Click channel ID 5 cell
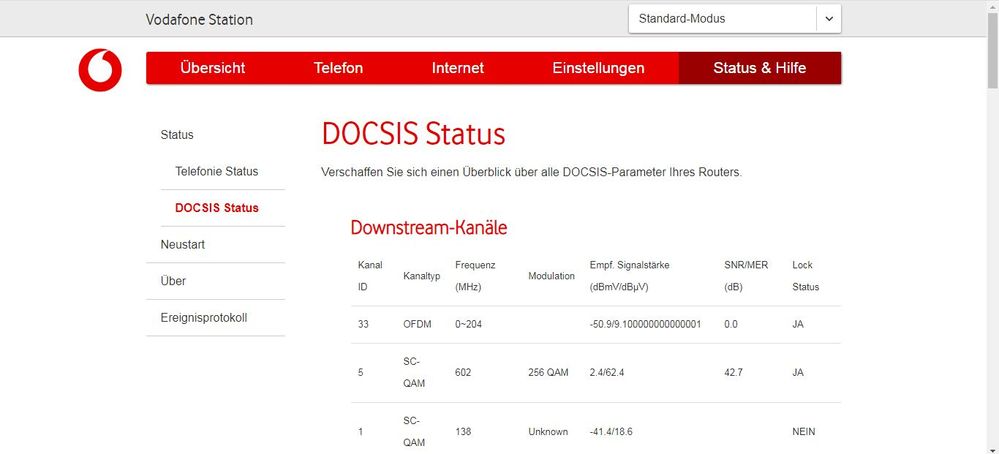This screenshot has width=999, height=454. click(x=361, y=372)
